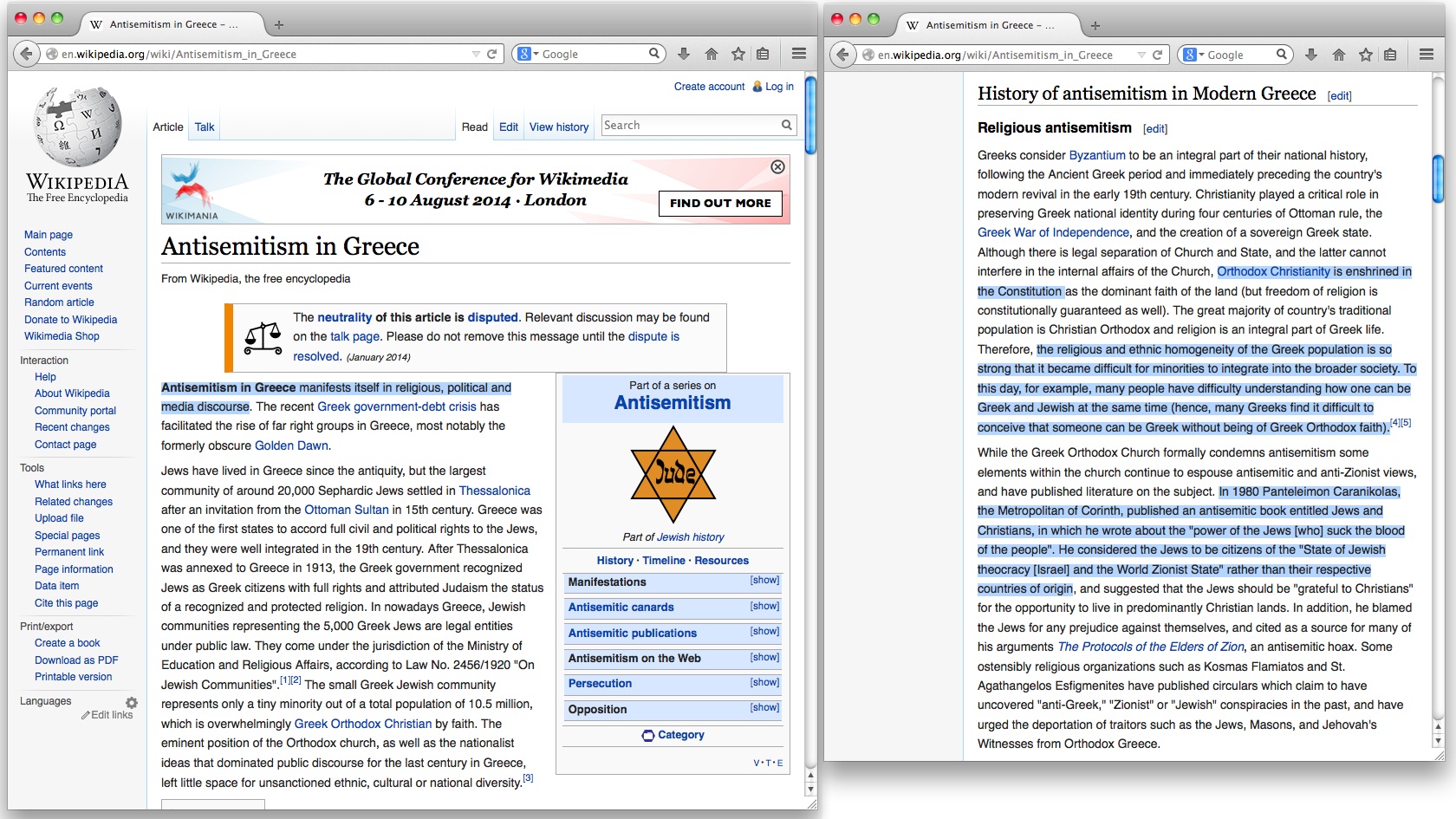Click the vertical scrollbar thumb in right window

(x=1439, y=179)
